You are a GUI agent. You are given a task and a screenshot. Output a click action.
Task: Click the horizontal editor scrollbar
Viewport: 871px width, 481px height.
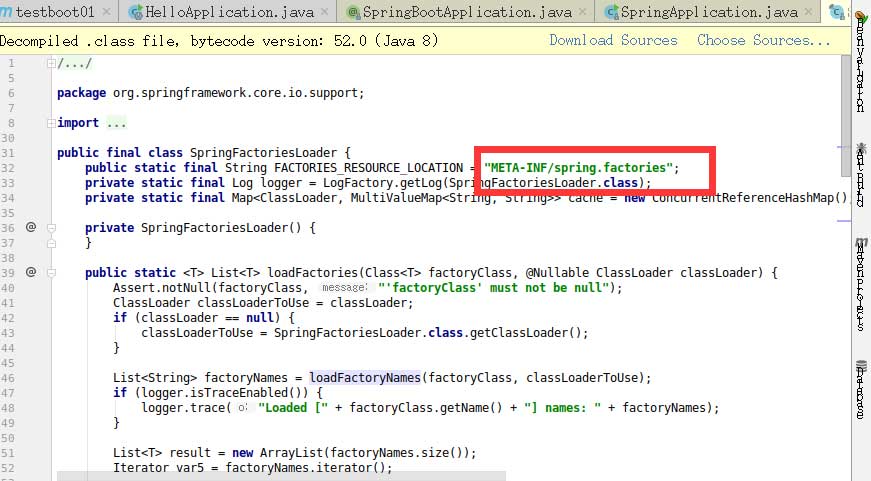282,477
